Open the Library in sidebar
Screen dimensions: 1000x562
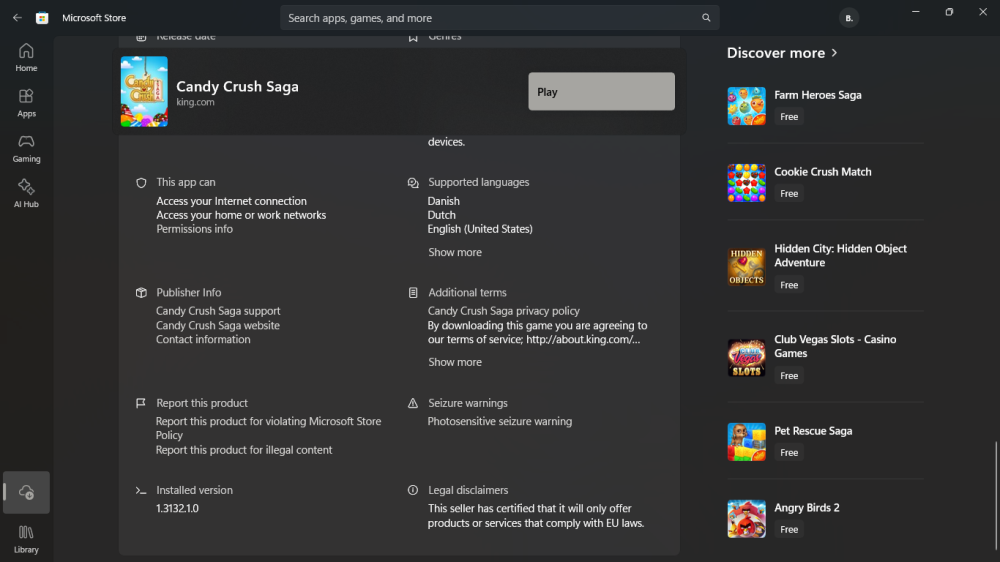(x=26, y=538)
